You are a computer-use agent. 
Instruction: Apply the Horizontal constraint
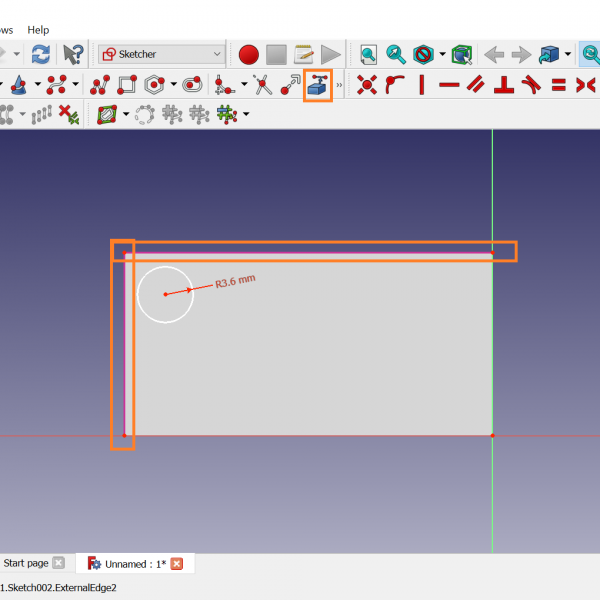[449, 85]
